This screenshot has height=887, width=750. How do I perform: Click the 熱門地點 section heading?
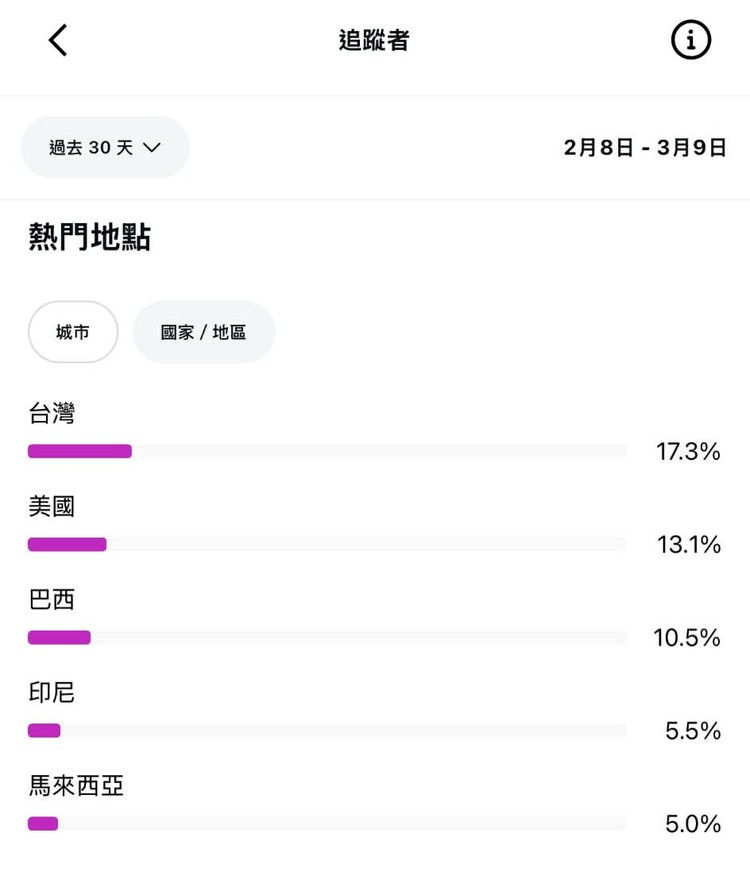[x=89, y=239]
